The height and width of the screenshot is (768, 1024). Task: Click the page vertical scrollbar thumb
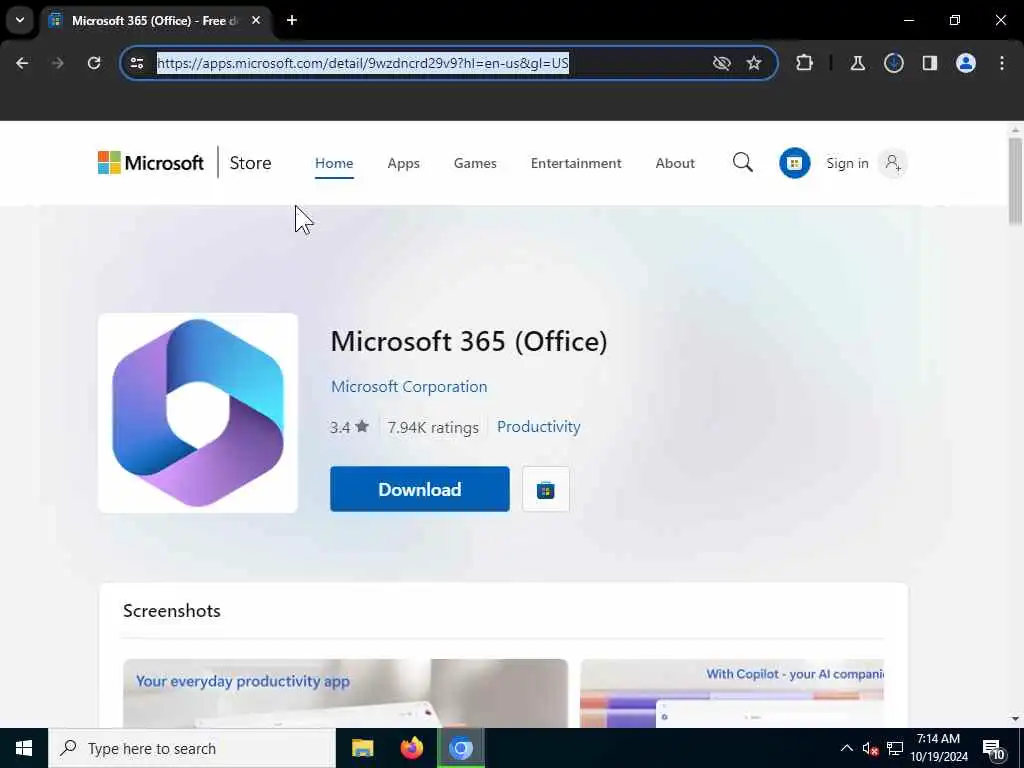pos(1015,182)
